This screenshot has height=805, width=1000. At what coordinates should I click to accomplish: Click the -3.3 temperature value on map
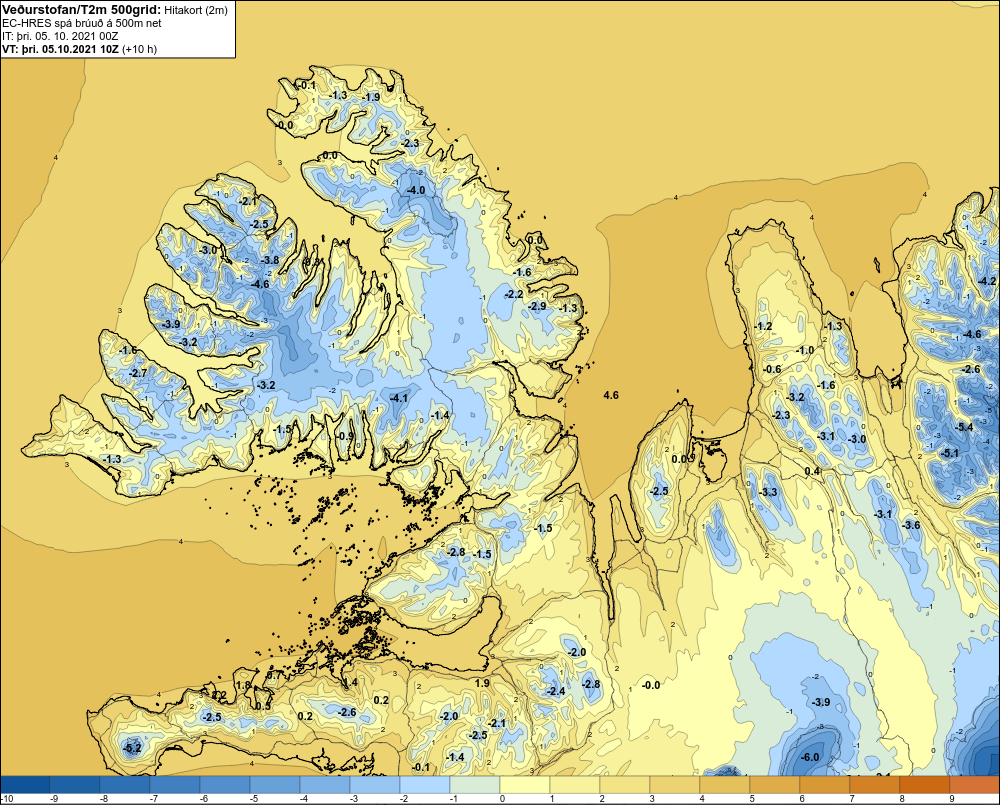point(768,492)
